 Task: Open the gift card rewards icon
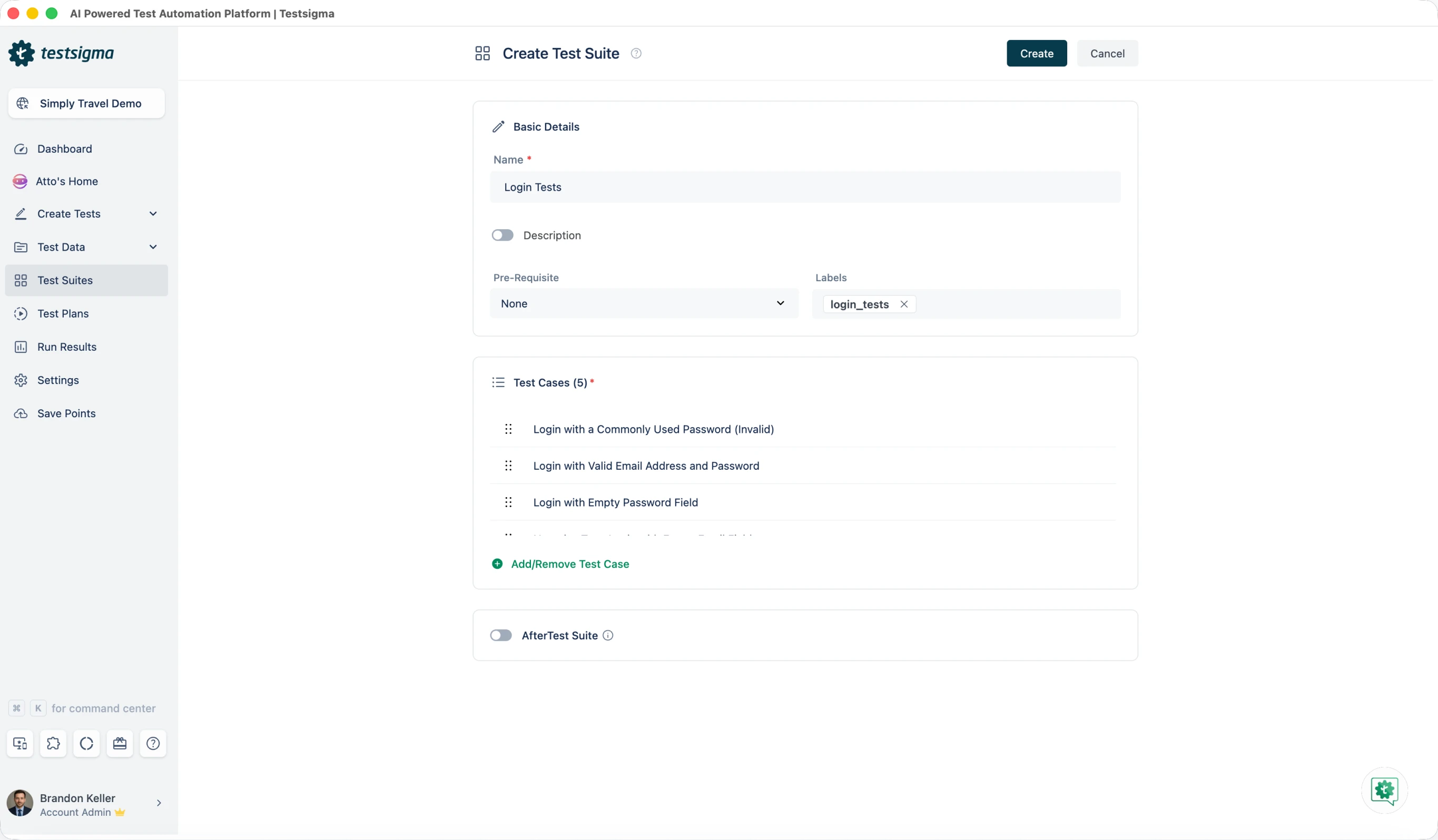pyautogui.click(x=120, y=744)
